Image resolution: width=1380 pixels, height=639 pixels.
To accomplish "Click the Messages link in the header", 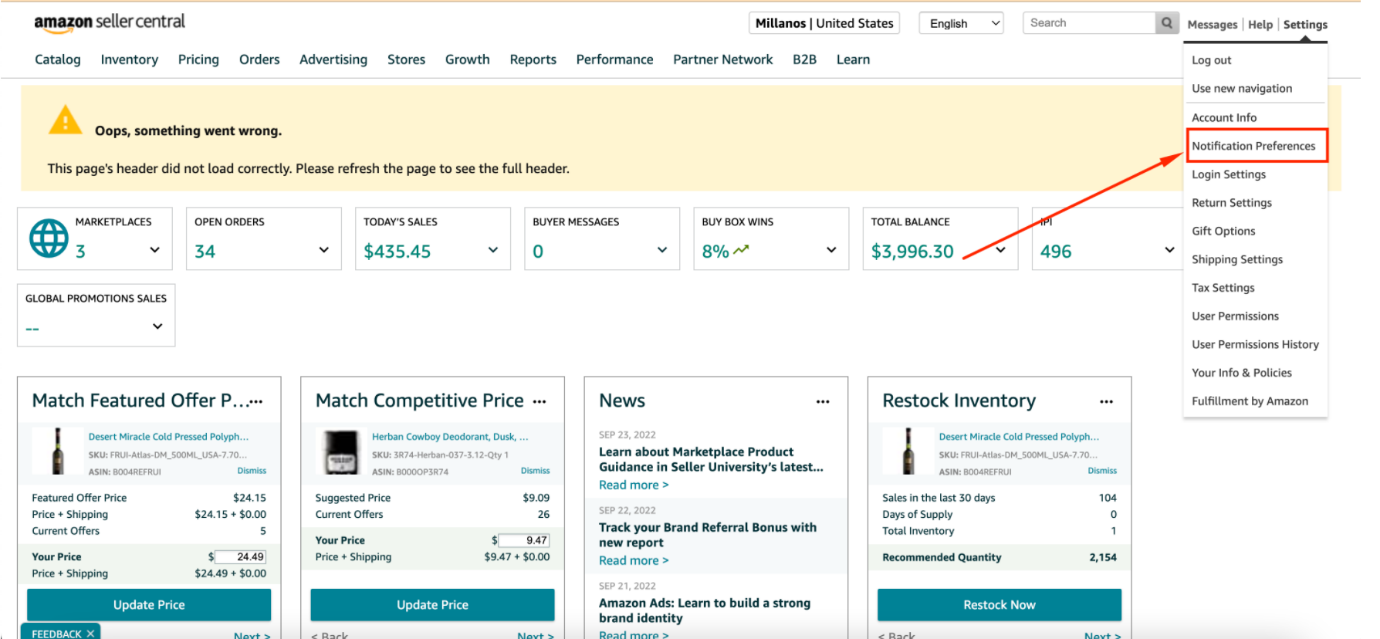I will click(1212, 25).
